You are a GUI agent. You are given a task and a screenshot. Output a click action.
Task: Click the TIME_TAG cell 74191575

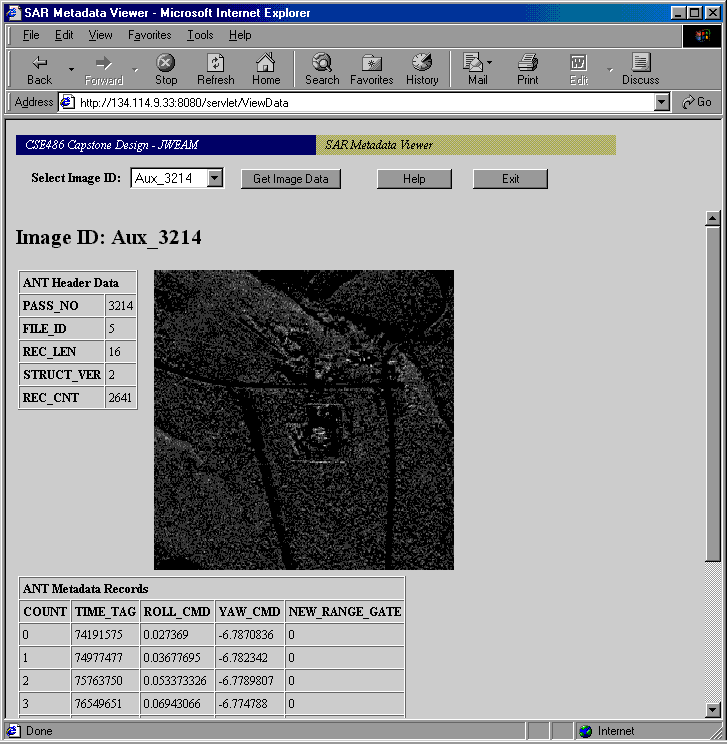(105, 634)
